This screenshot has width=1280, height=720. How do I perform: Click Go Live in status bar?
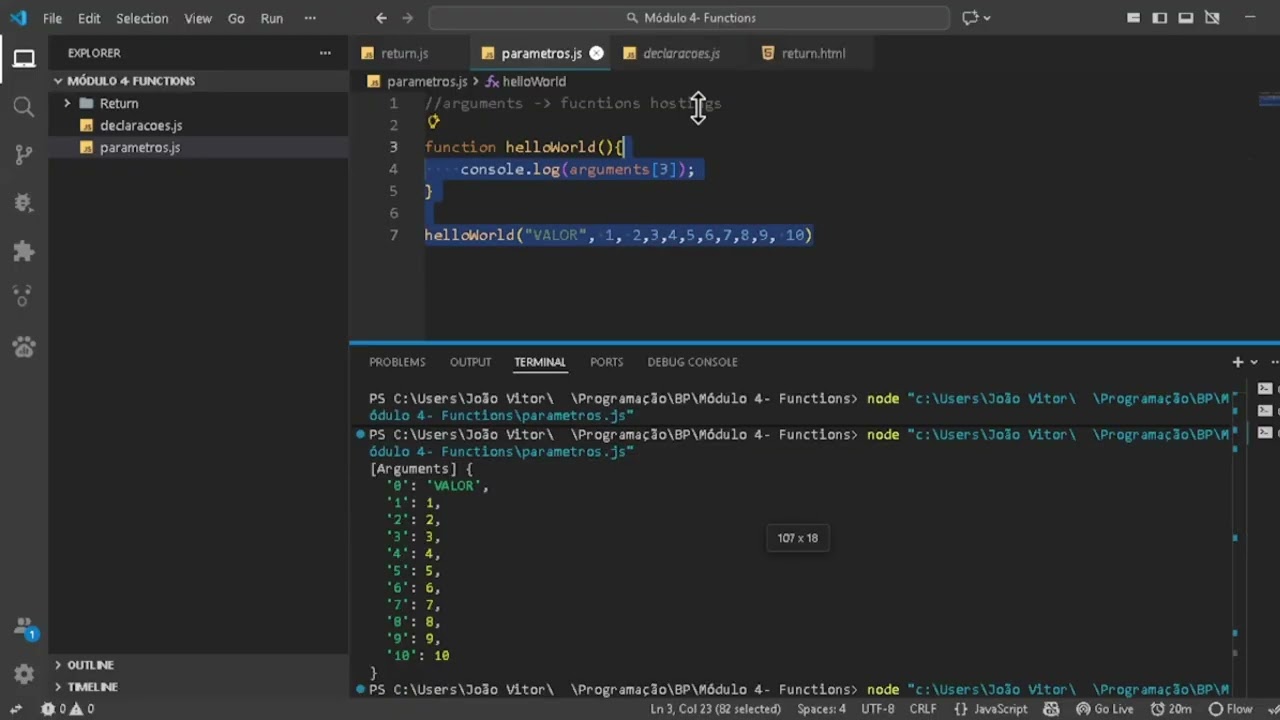[x=1105, y=709]
